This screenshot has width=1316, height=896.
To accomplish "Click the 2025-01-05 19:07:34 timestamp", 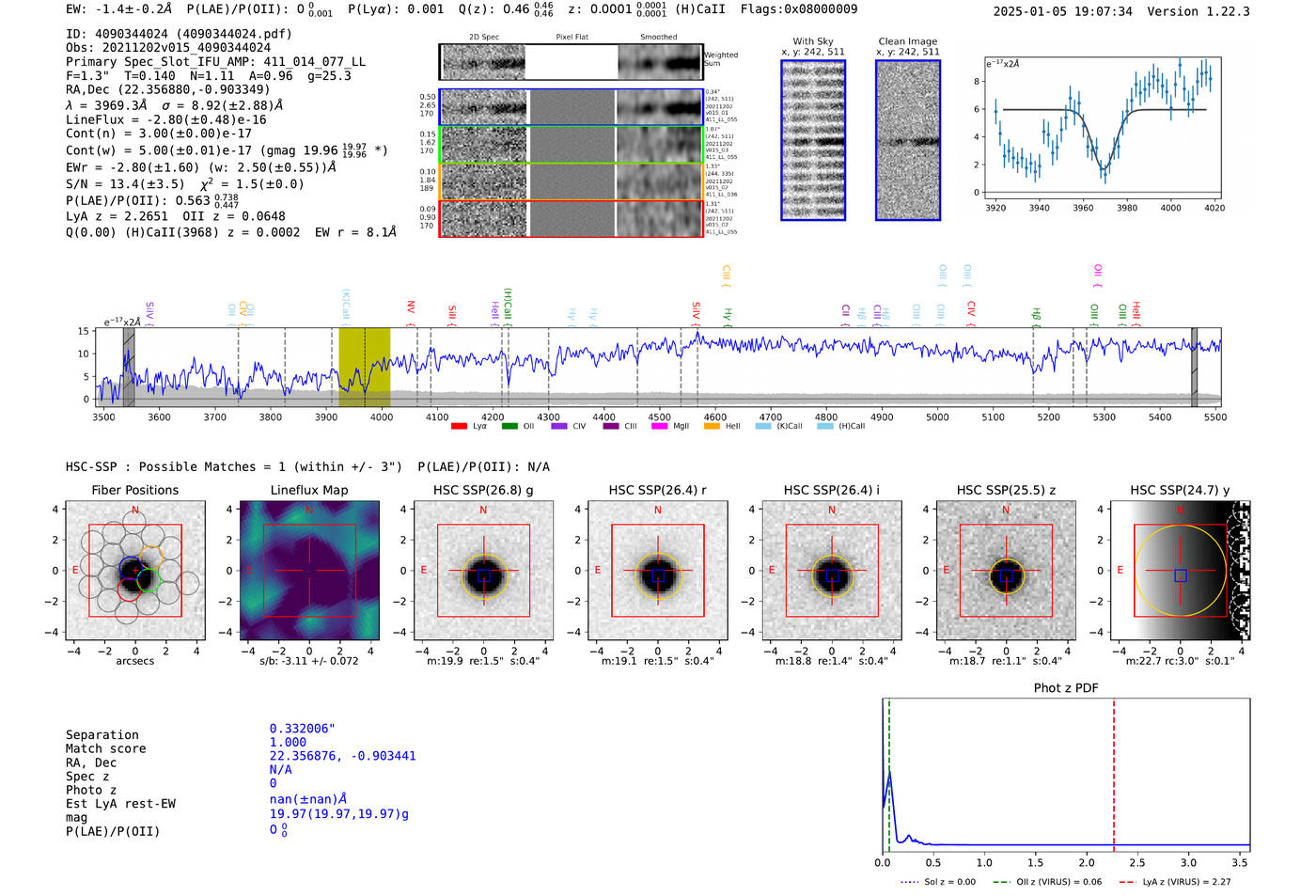I will (x=1062, y=11).
